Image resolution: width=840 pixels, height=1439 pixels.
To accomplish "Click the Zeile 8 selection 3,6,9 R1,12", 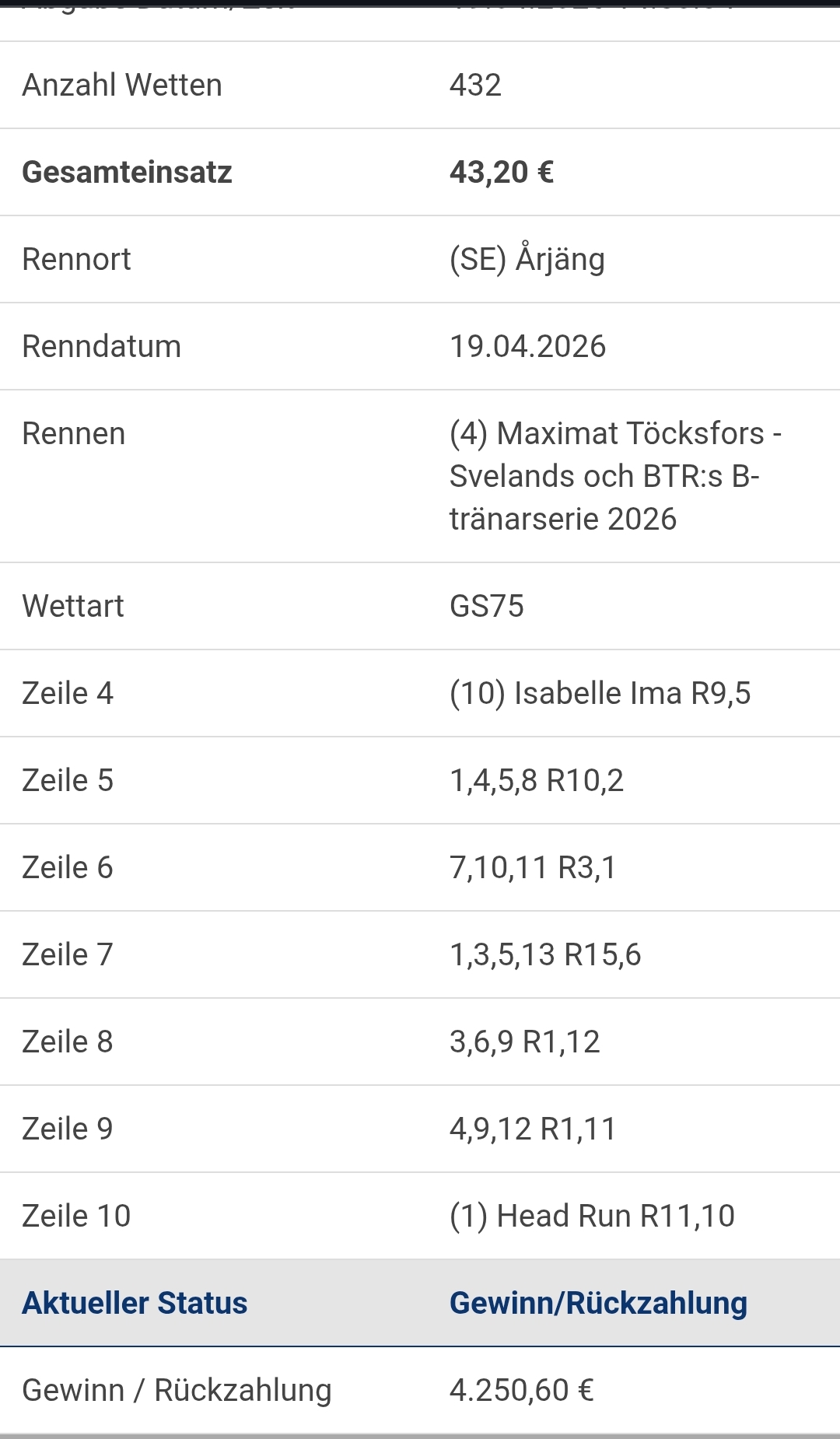I will (524, 1042).
